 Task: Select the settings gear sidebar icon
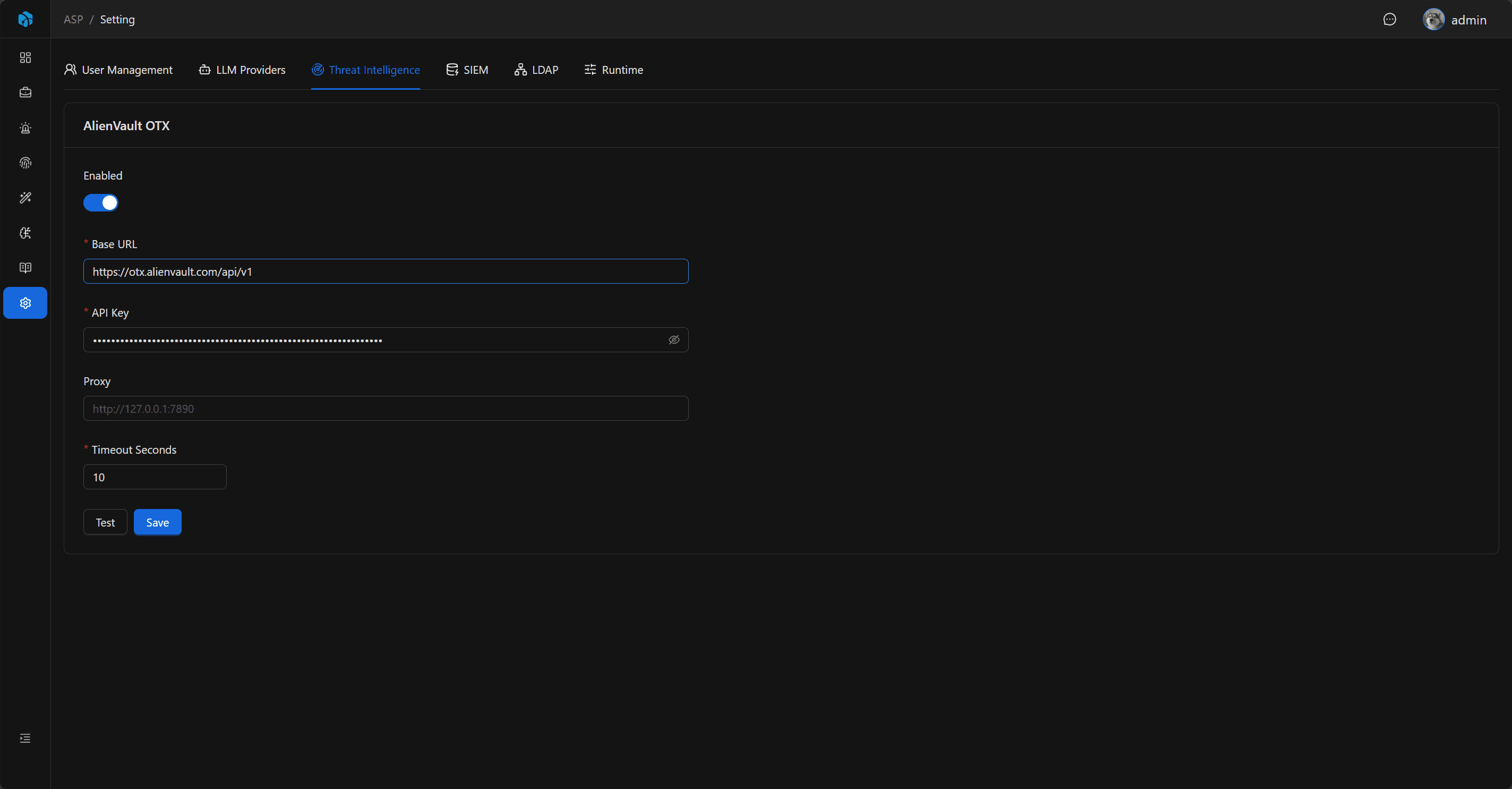[25, 303]
